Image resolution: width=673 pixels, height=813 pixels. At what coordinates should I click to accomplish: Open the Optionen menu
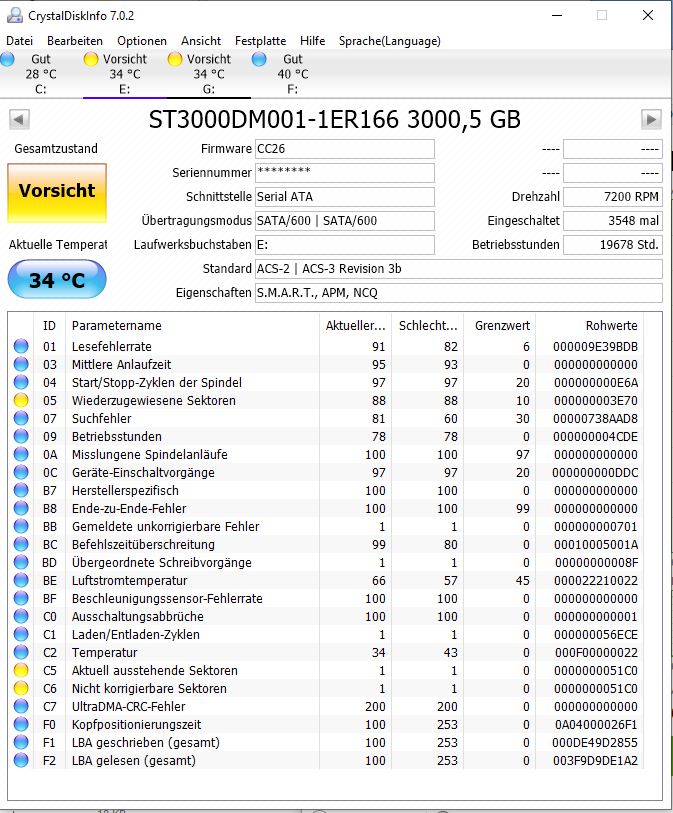(142, 41)
